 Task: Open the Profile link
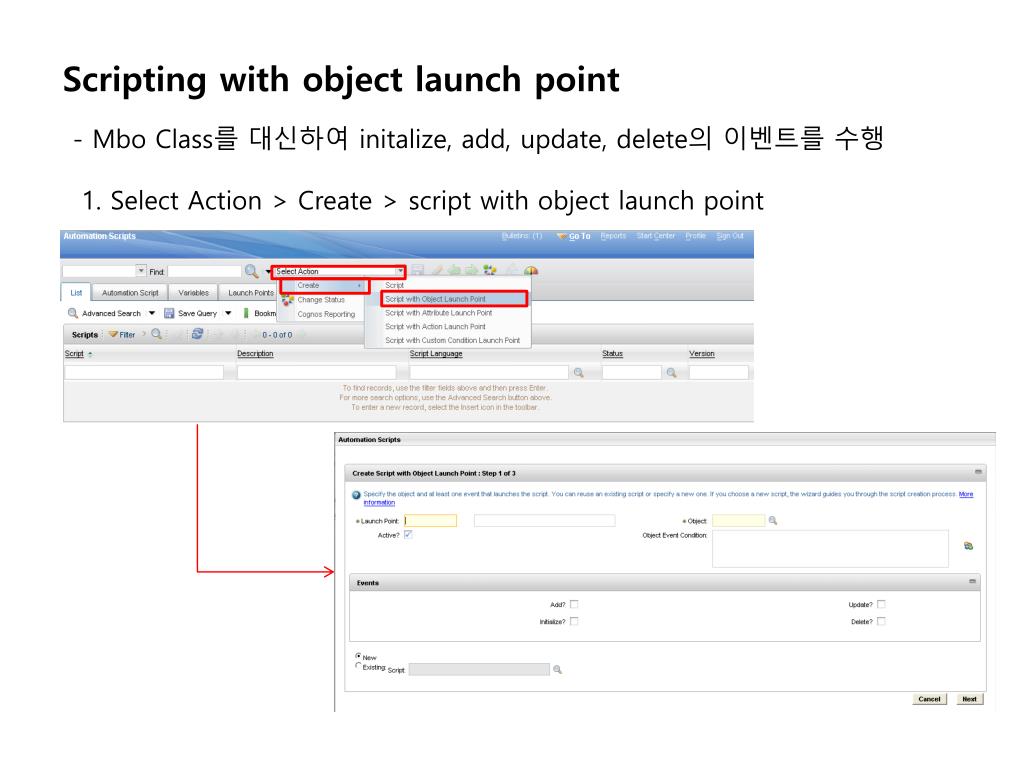pos(696,236)
